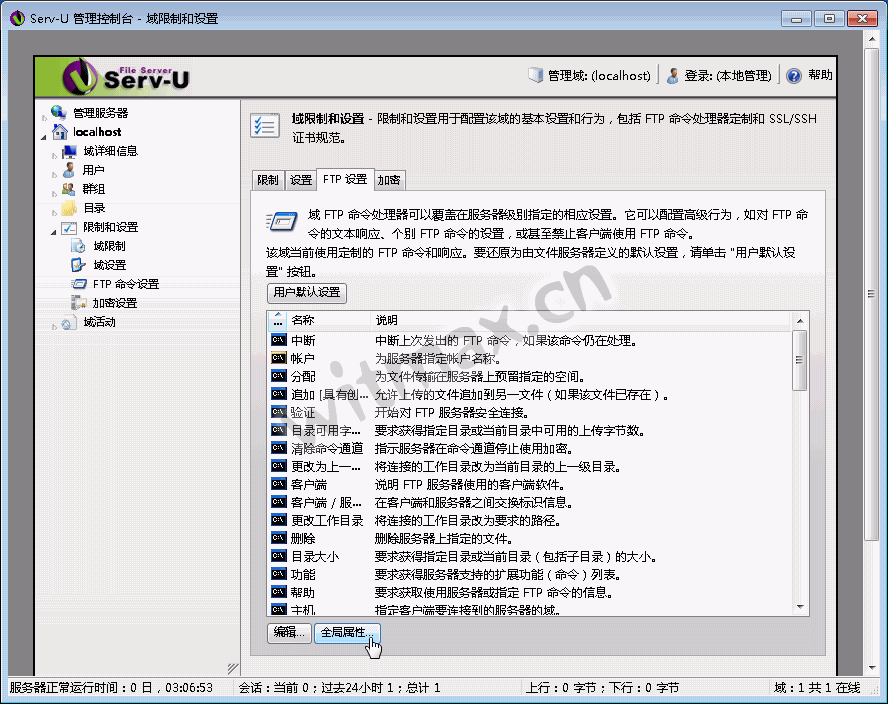
Task: Click the command list scroll down arrow
Action: tap(800, 607)
